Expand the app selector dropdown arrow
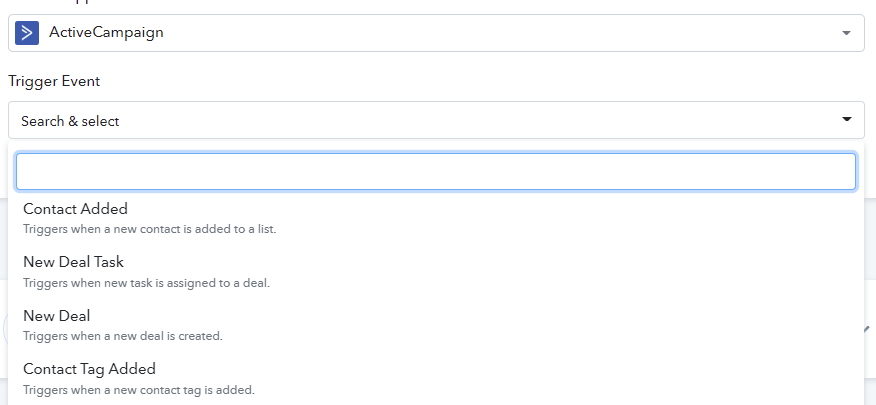The height and width of the screenshot is (405, 876). (x=846, y=33)
